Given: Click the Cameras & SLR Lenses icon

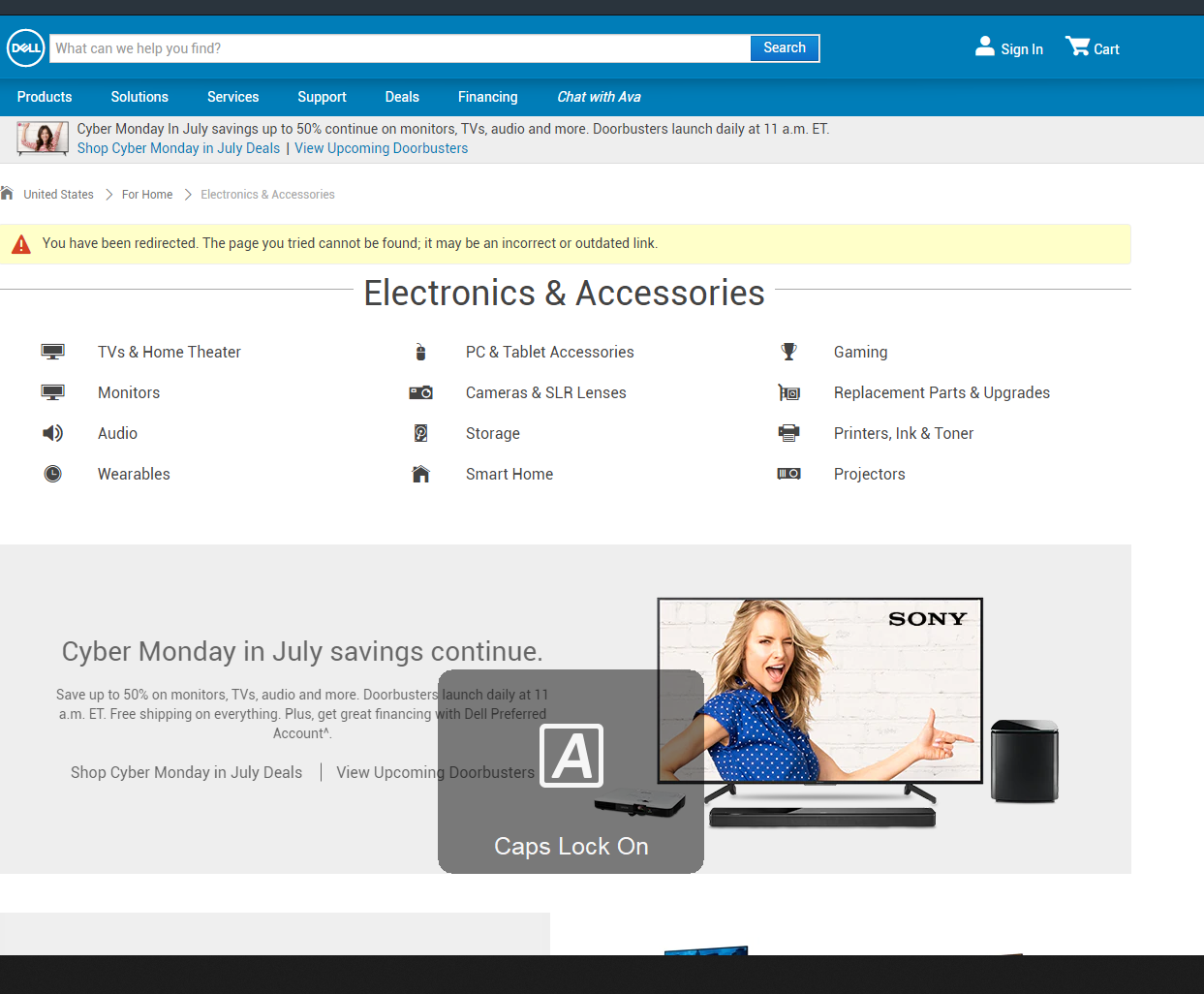Looking at the screenshot, I should [x=420, y=392].
